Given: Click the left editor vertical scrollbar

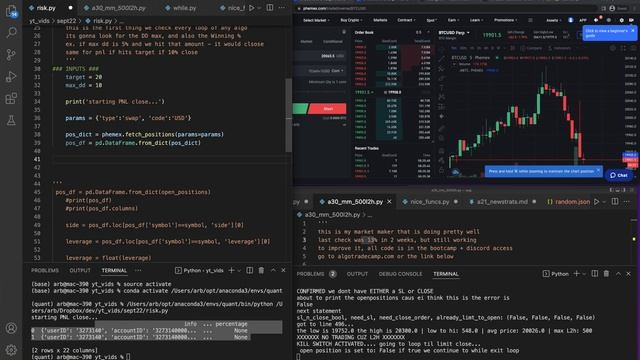Looking at the screenshot, I should 289,115.
